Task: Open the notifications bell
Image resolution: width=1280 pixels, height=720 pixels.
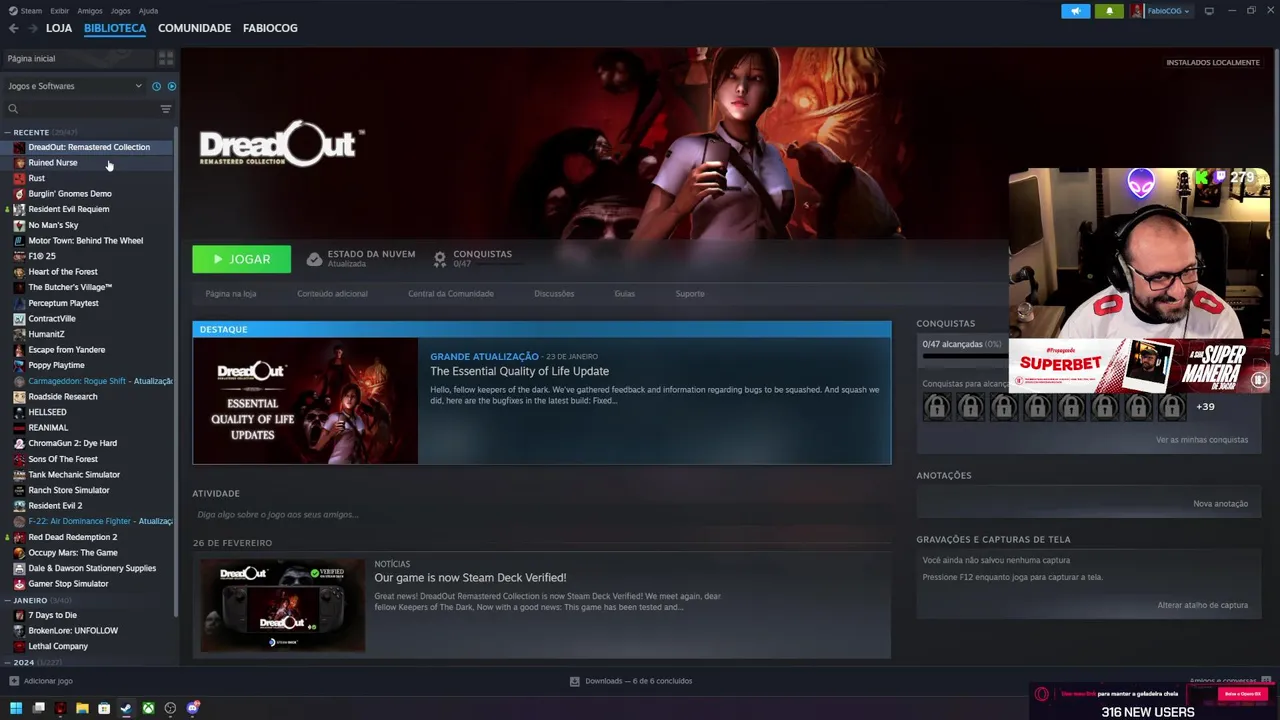Action: pyautogui.click(x=1109, y=11)
